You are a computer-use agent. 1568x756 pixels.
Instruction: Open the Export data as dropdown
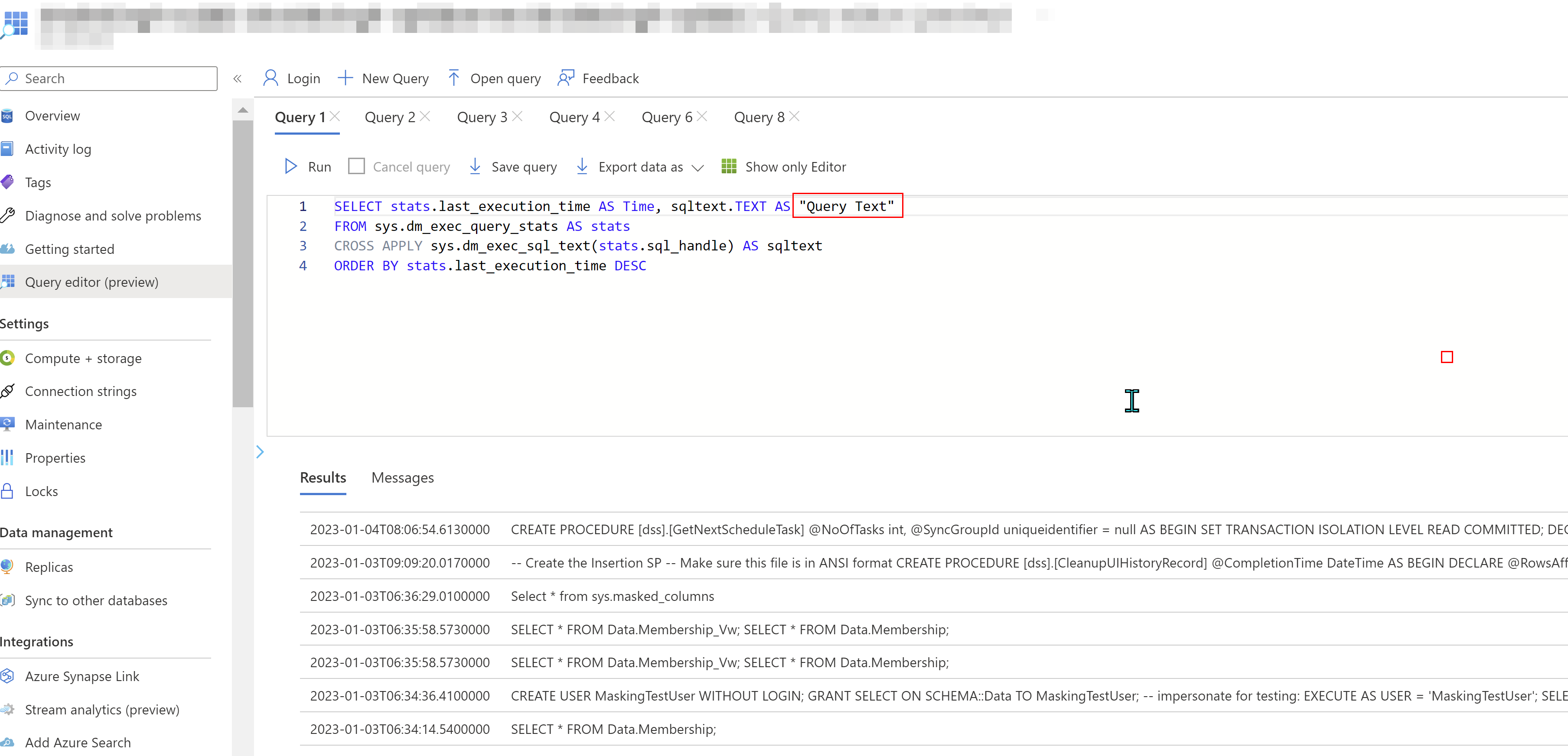698,167
